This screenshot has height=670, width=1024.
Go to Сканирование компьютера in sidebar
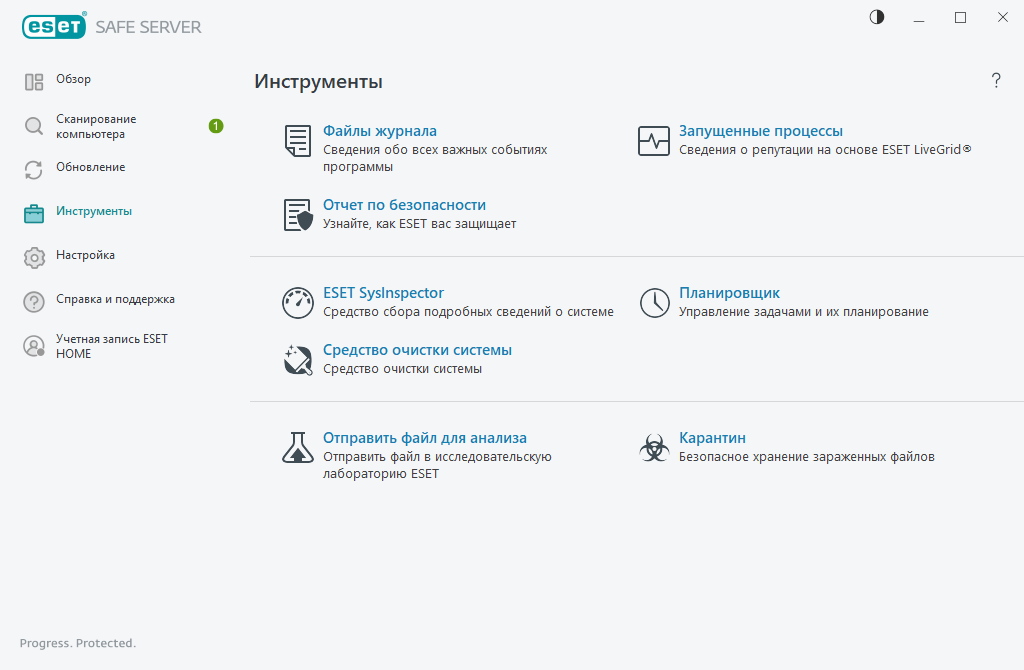(x=96, y=126)
